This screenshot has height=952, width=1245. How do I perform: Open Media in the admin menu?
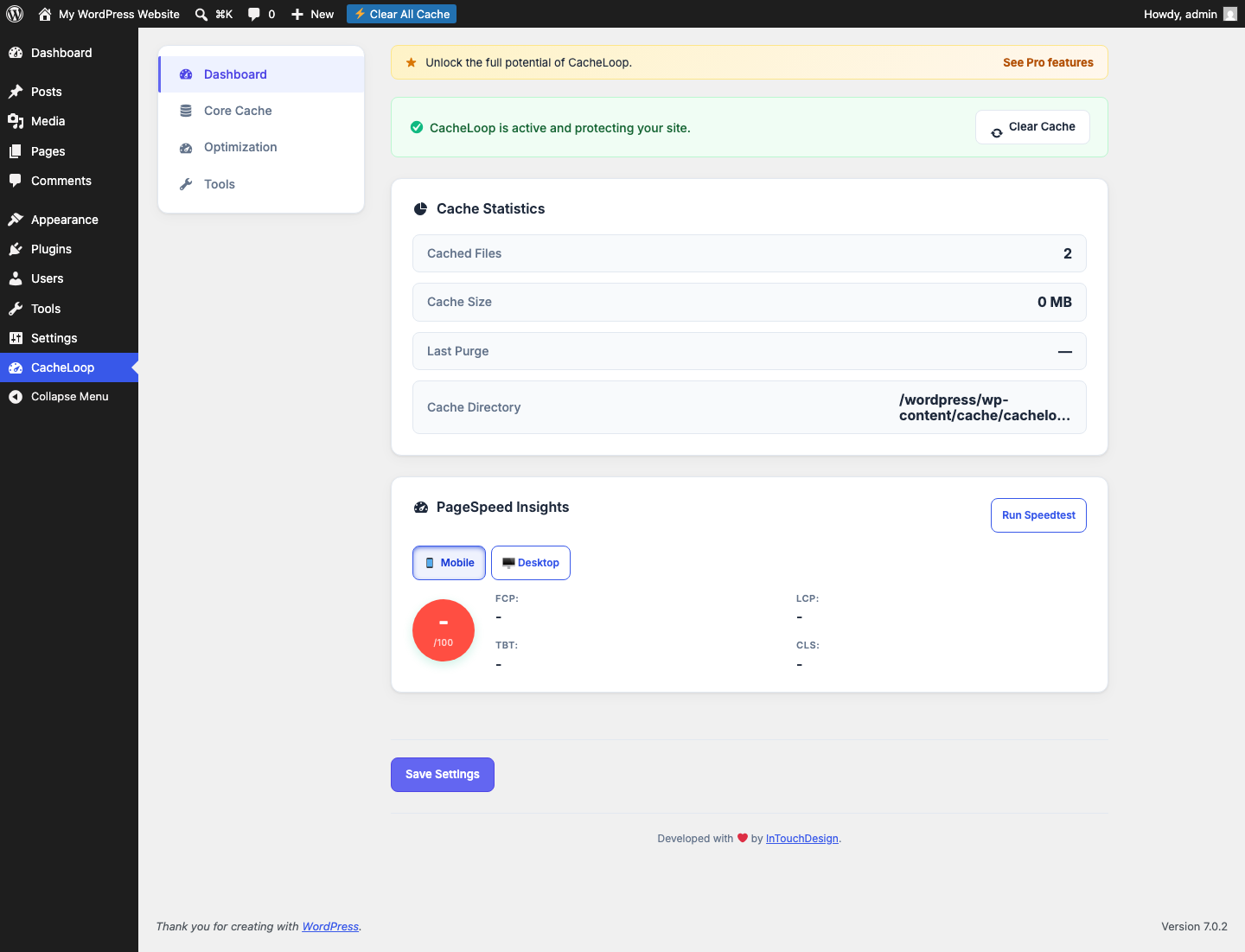pos(69,121)
